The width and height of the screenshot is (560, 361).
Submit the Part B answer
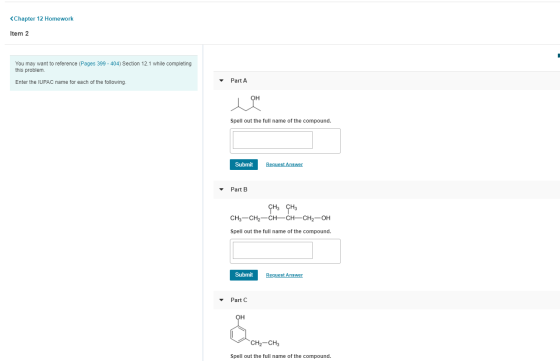[x=244, y=275]
